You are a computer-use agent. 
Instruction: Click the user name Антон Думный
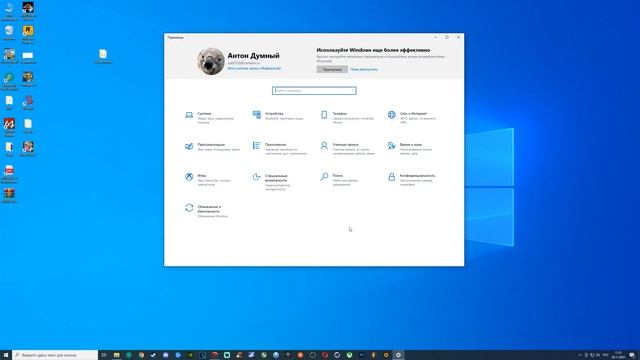click(253, 56)
